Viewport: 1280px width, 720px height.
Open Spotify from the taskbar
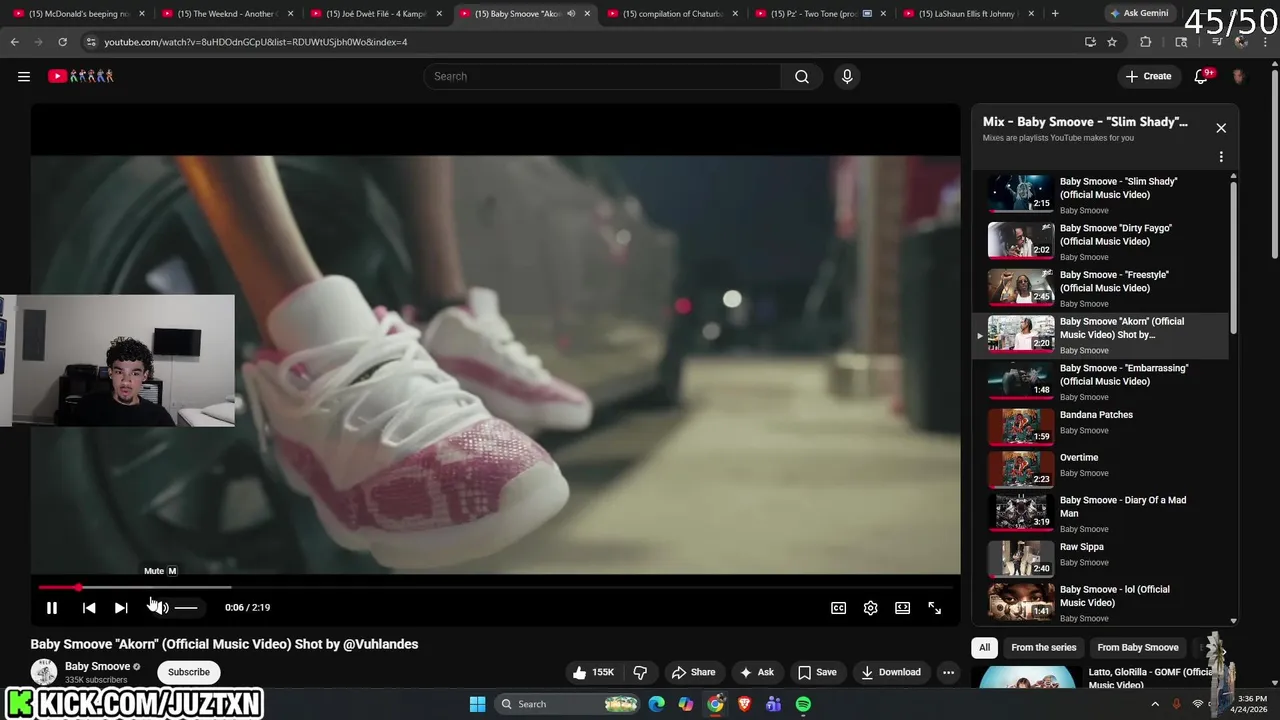(x=803, y=704)
